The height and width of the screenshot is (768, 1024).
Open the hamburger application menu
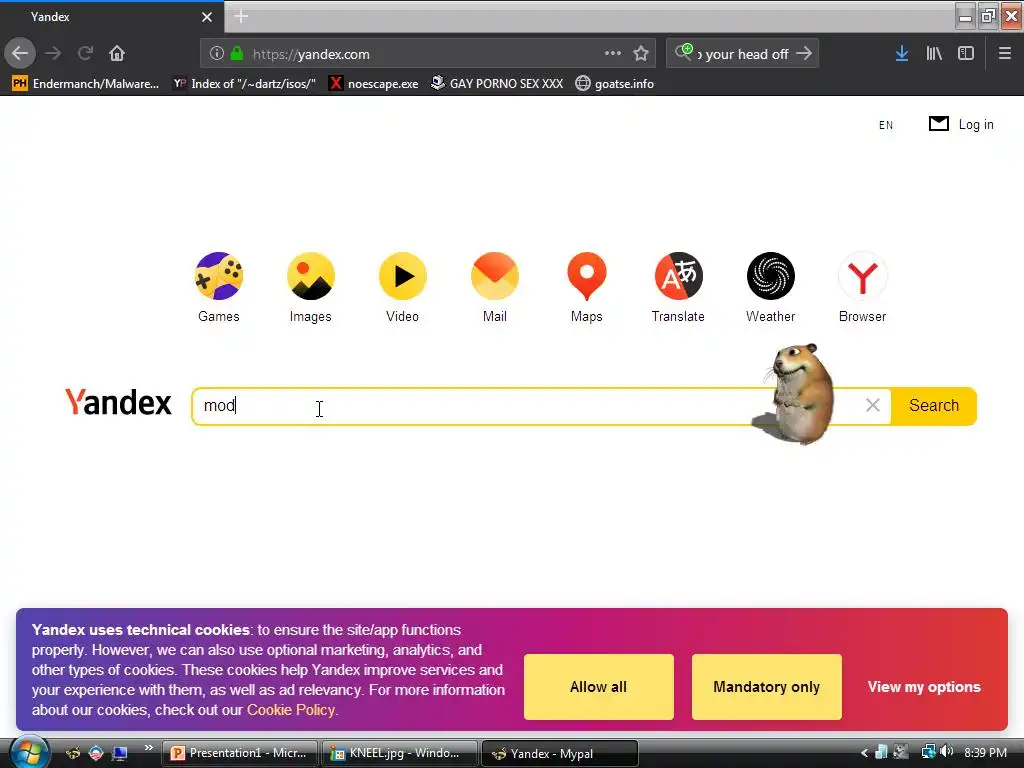click(1004, 54)
